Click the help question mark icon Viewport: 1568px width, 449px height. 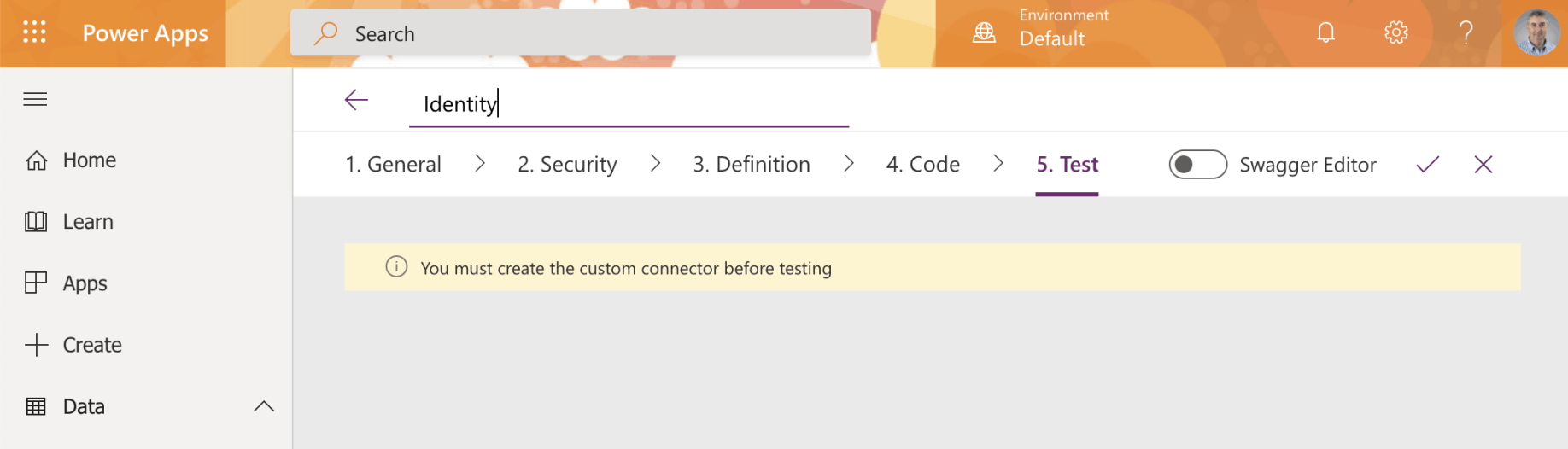point(1466,32)
